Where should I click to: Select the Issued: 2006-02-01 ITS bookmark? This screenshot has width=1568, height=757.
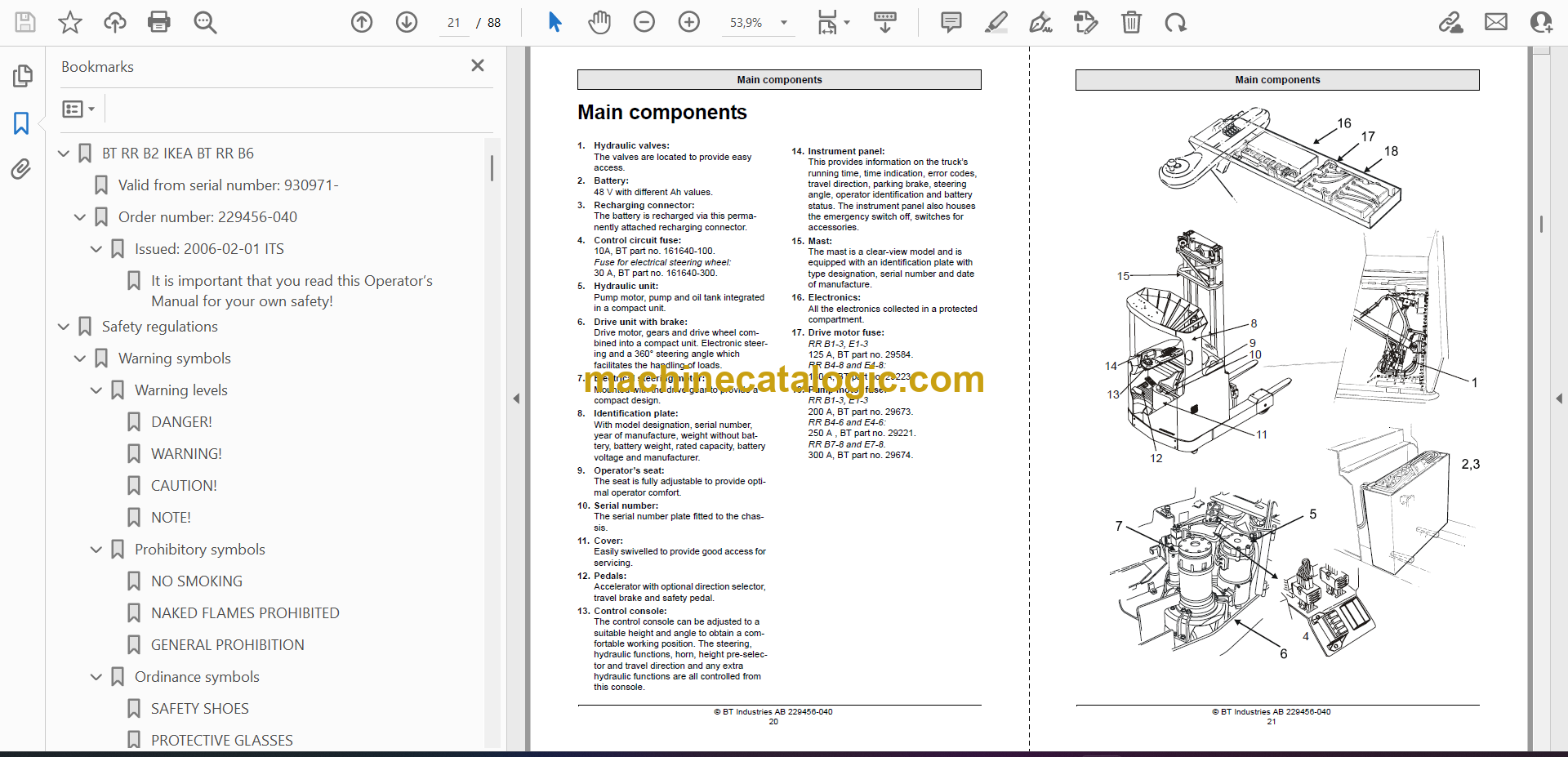pyautogui.click(x=209, y=249)
